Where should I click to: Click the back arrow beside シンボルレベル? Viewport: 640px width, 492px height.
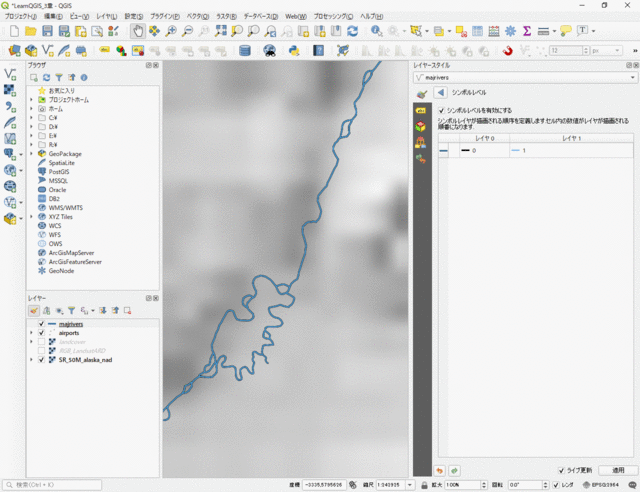[439, 92]
